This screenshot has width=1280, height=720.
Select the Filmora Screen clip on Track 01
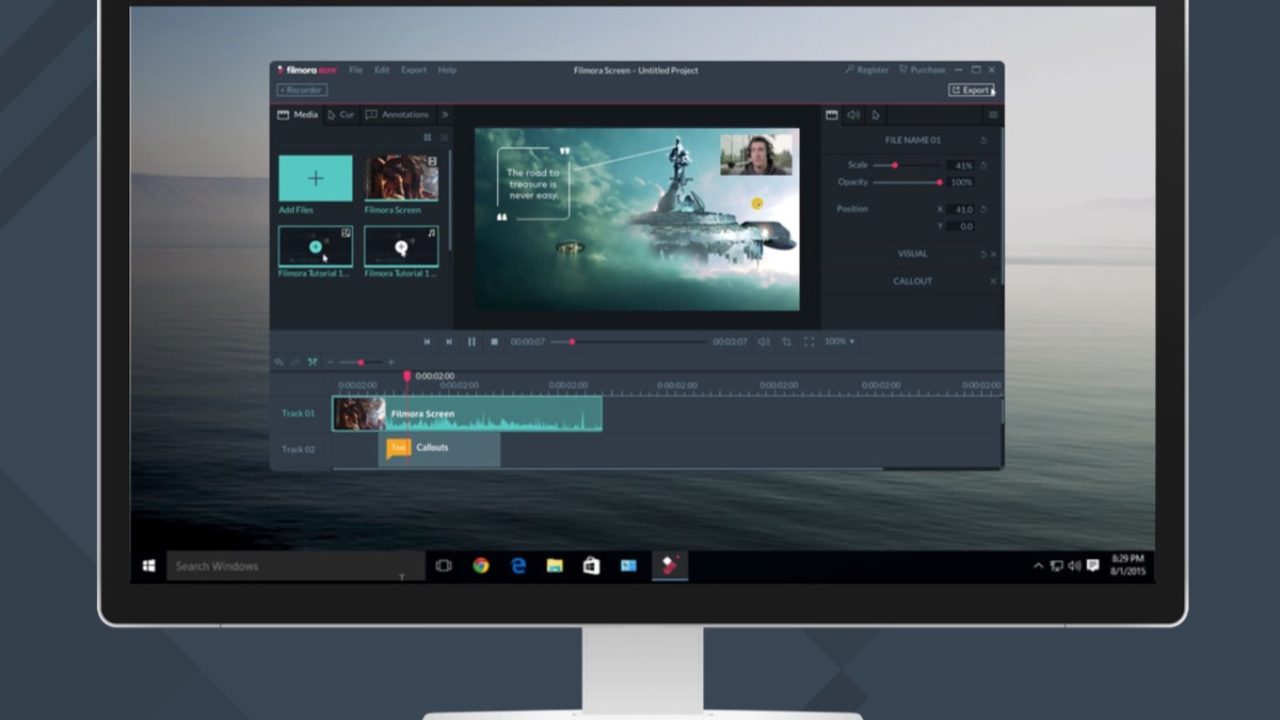[467, 414]
